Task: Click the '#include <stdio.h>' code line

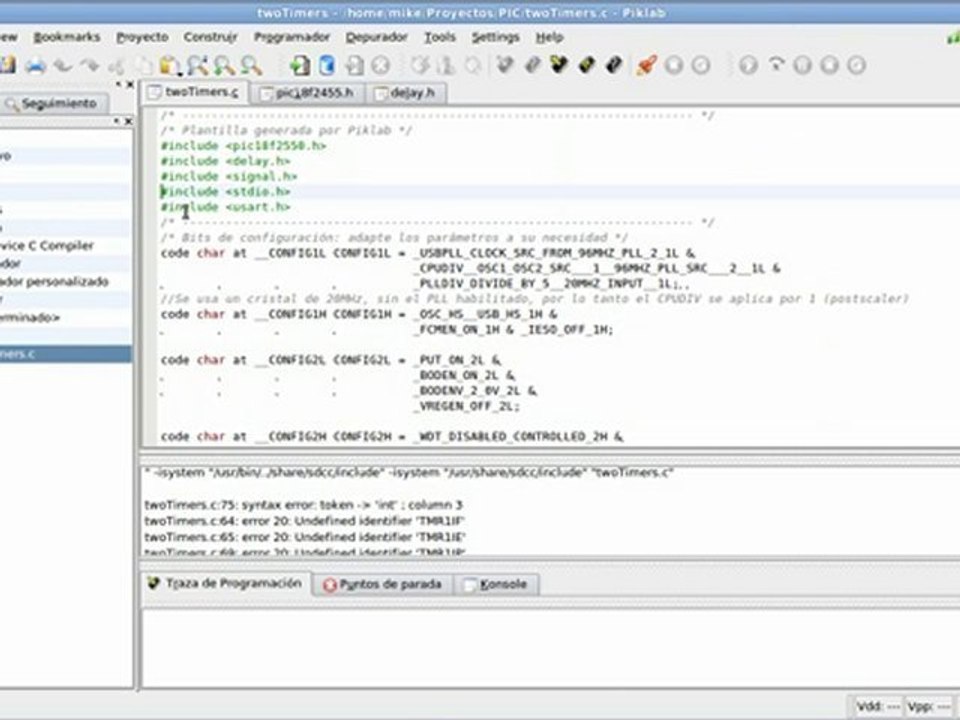Action: (225, 192)
